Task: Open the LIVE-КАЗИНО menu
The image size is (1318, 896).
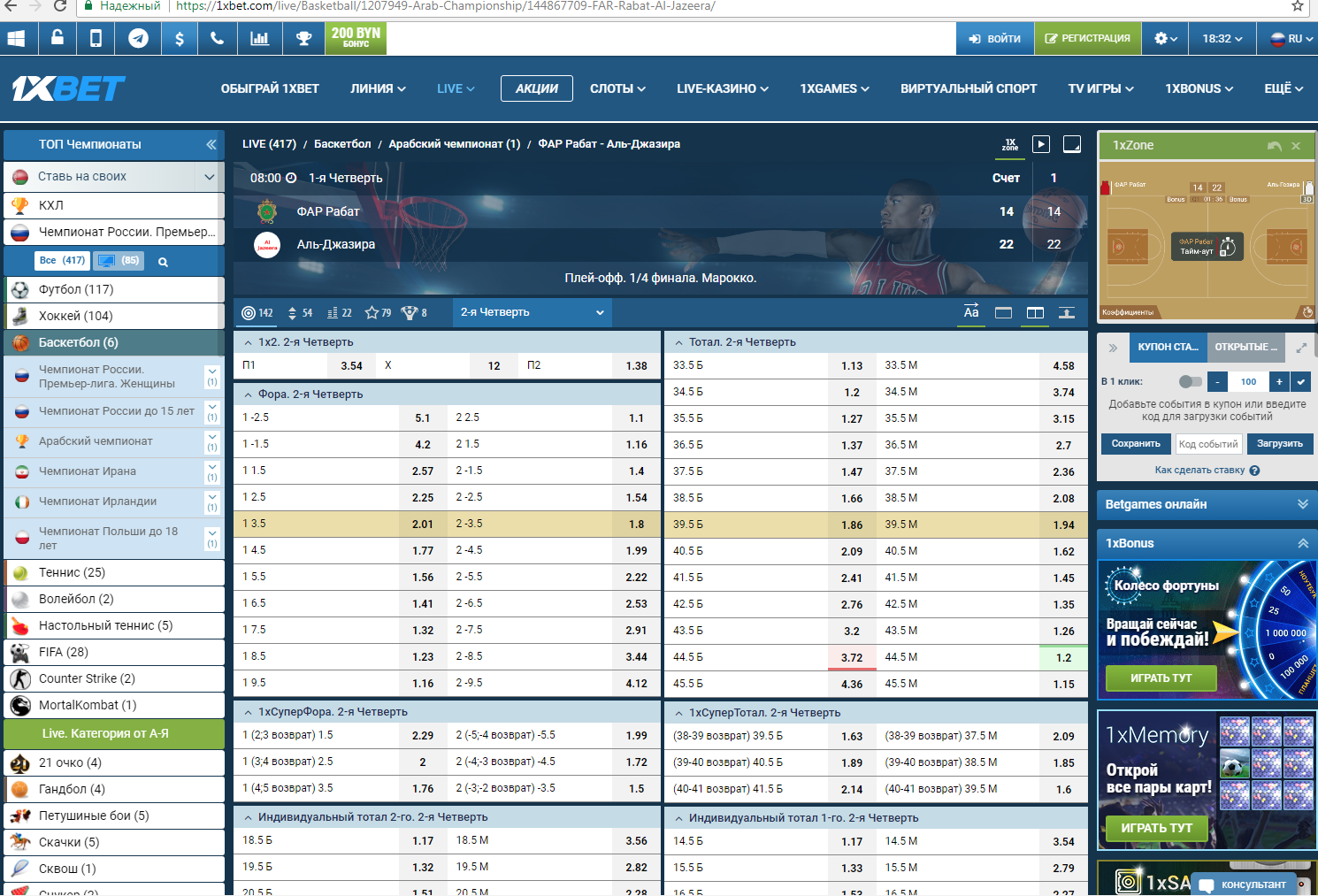Action: (x=723, y=88)
